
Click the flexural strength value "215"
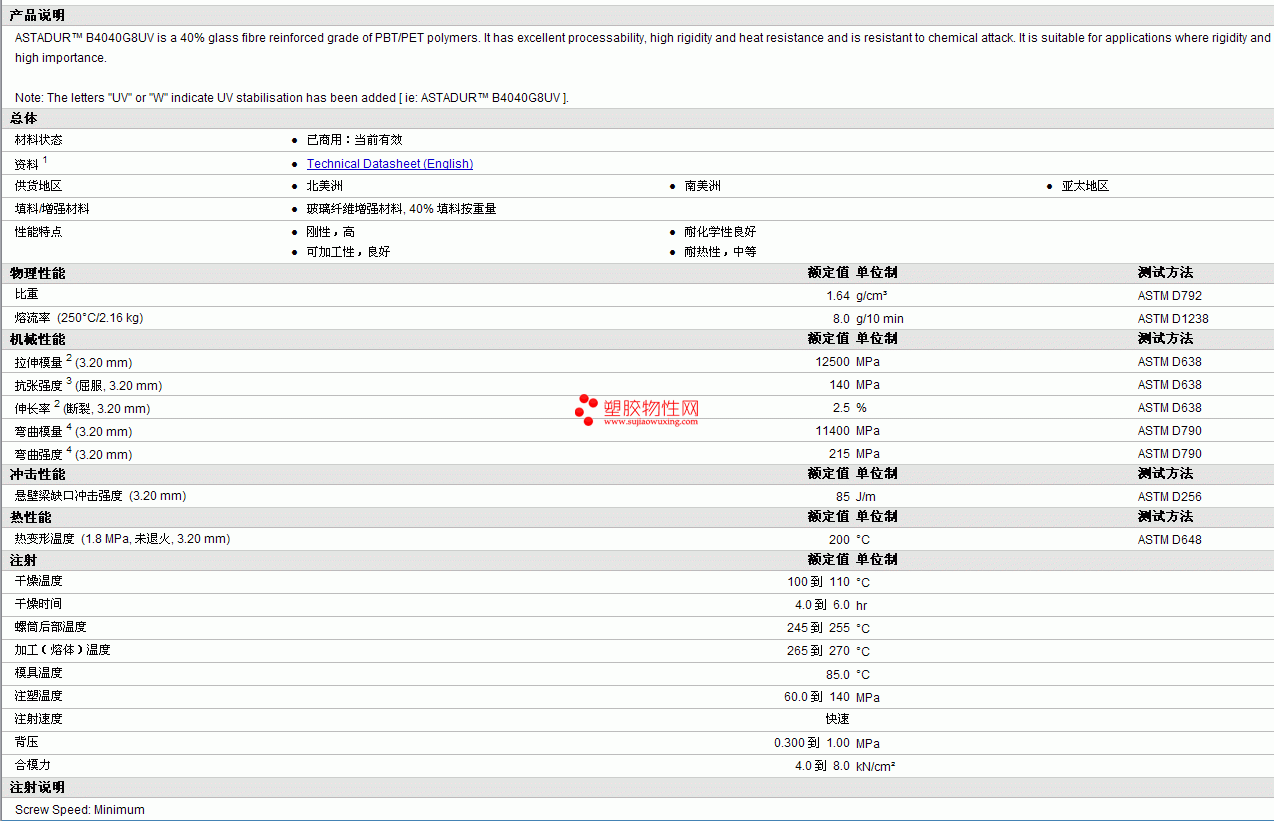839,454
